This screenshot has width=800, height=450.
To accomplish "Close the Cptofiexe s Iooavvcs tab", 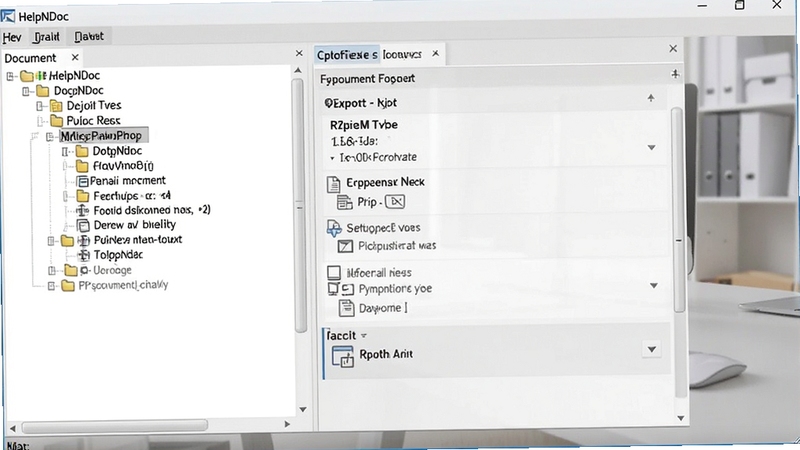I will pyautogui.click(x=435, y=53).
